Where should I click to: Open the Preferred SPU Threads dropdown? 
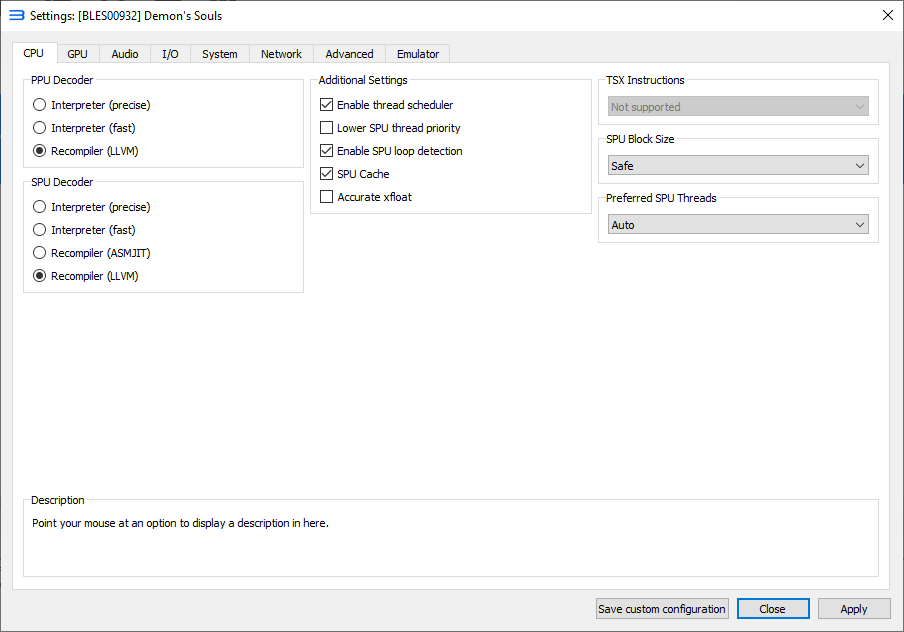(738, 225)
